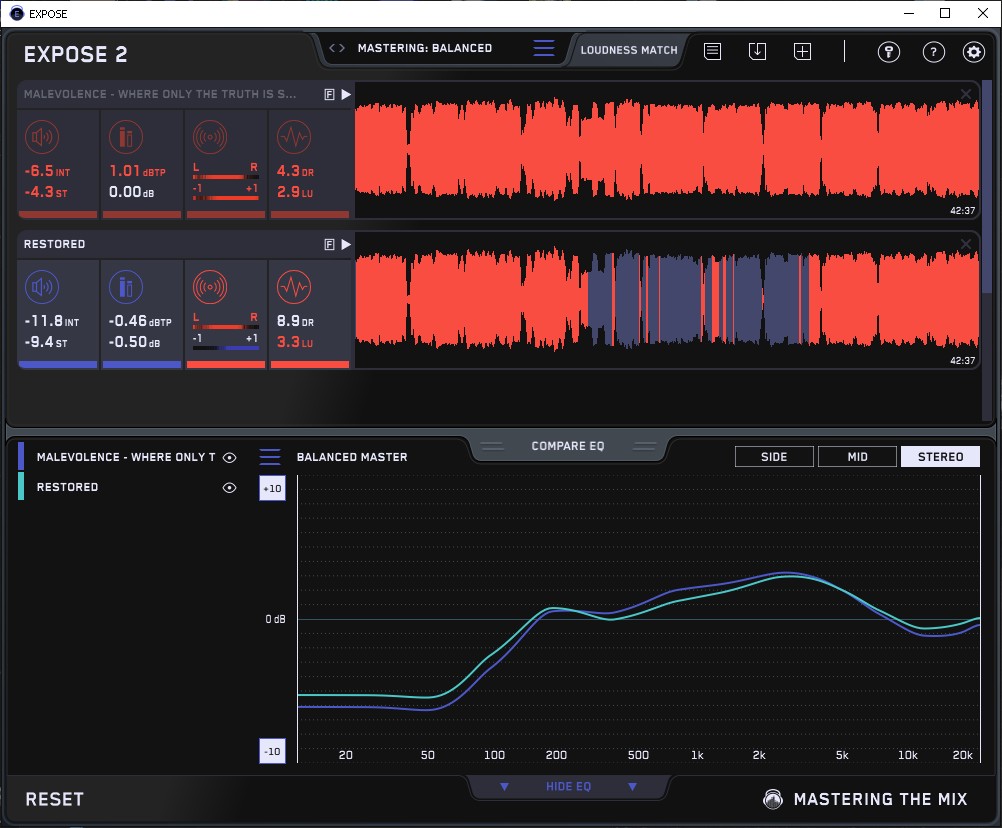The width and height of the screenshot is (1002, 828).
Task: Play the Malevolence track
Action: pyautogui.click(x=346, y=95)
